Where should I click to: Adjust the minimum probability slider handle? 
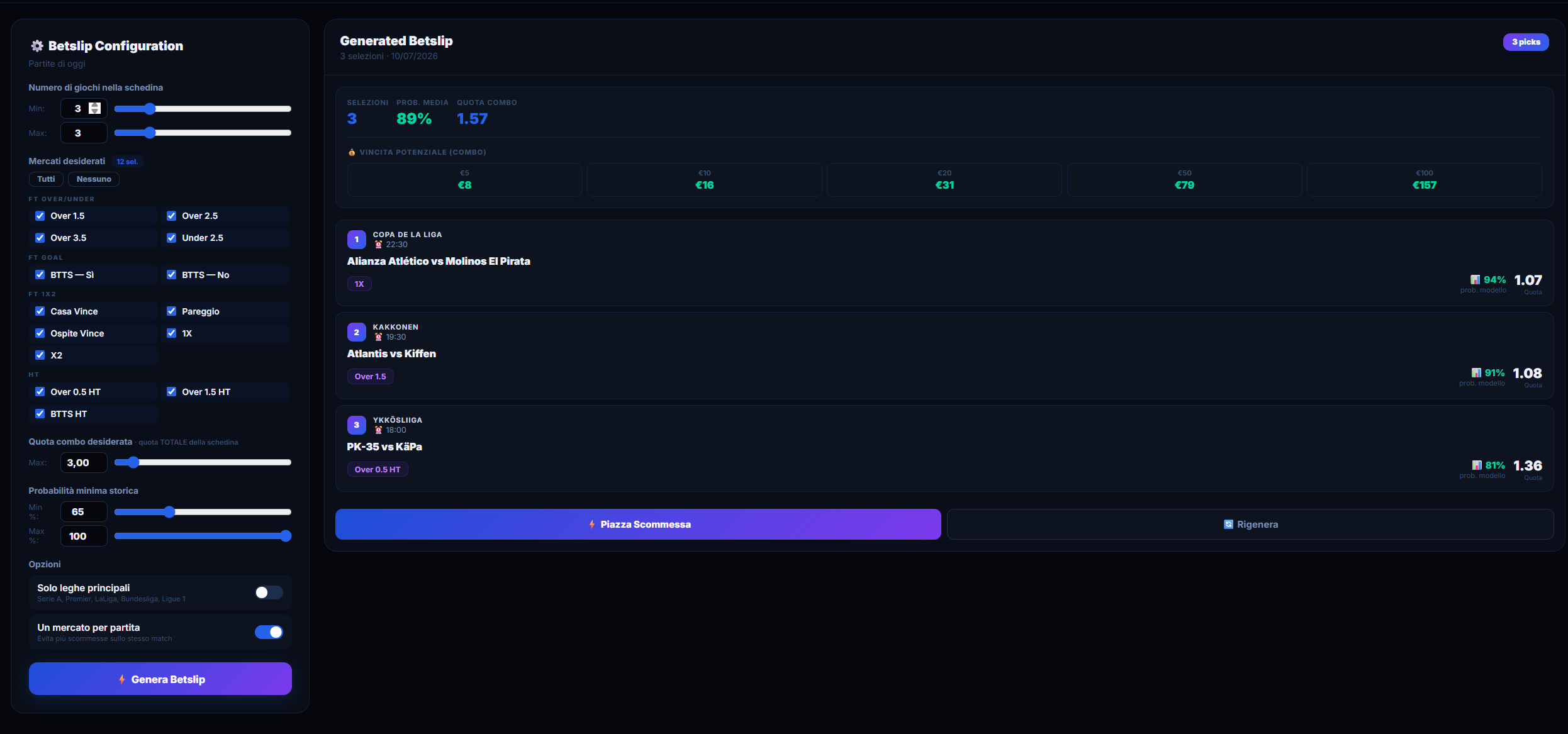[x=169, y=512]
